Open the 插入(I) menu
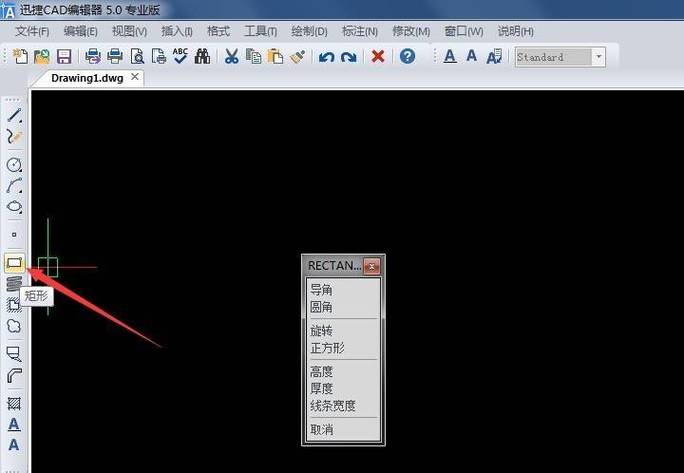Image resolution: width=684 pixels, height=473 pixels. [x=177, y=31]
